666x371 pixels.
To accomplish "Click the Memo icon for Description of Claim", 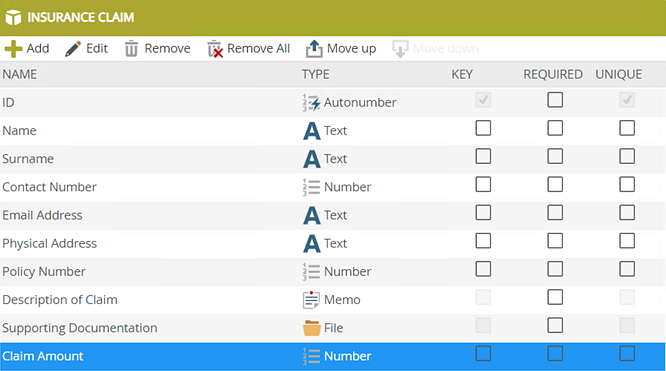I will tap(311, 300).
